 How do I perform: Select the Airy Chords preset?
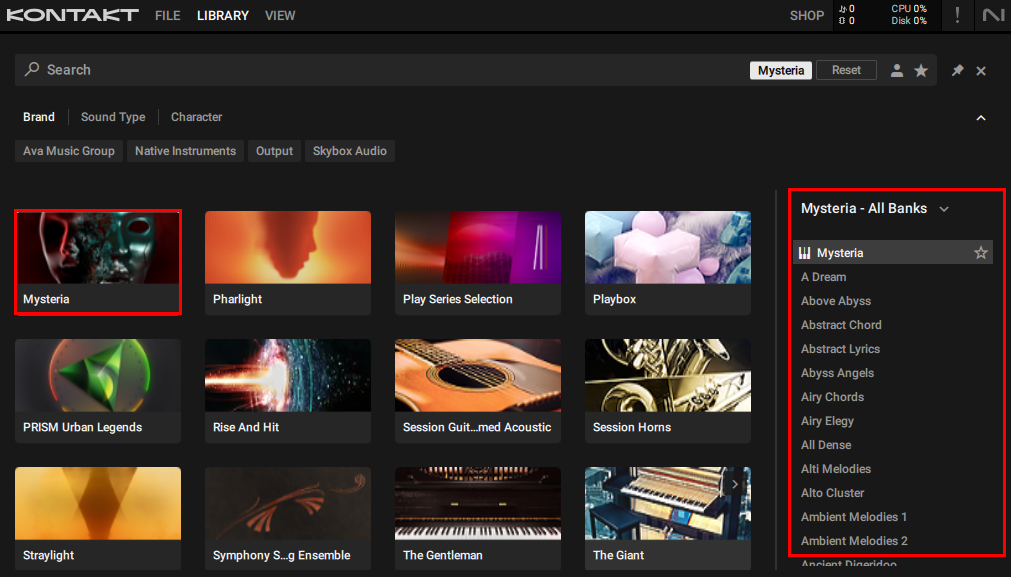coord(832,397)
